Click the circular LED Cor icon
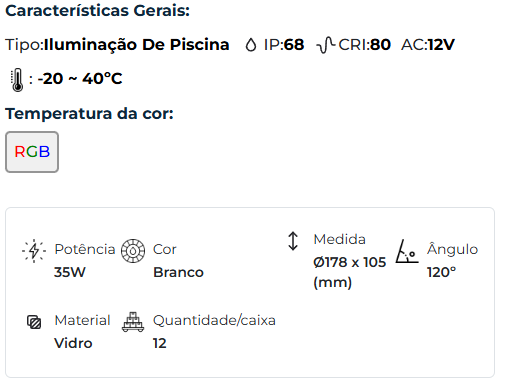 click(x=133, y=251)
